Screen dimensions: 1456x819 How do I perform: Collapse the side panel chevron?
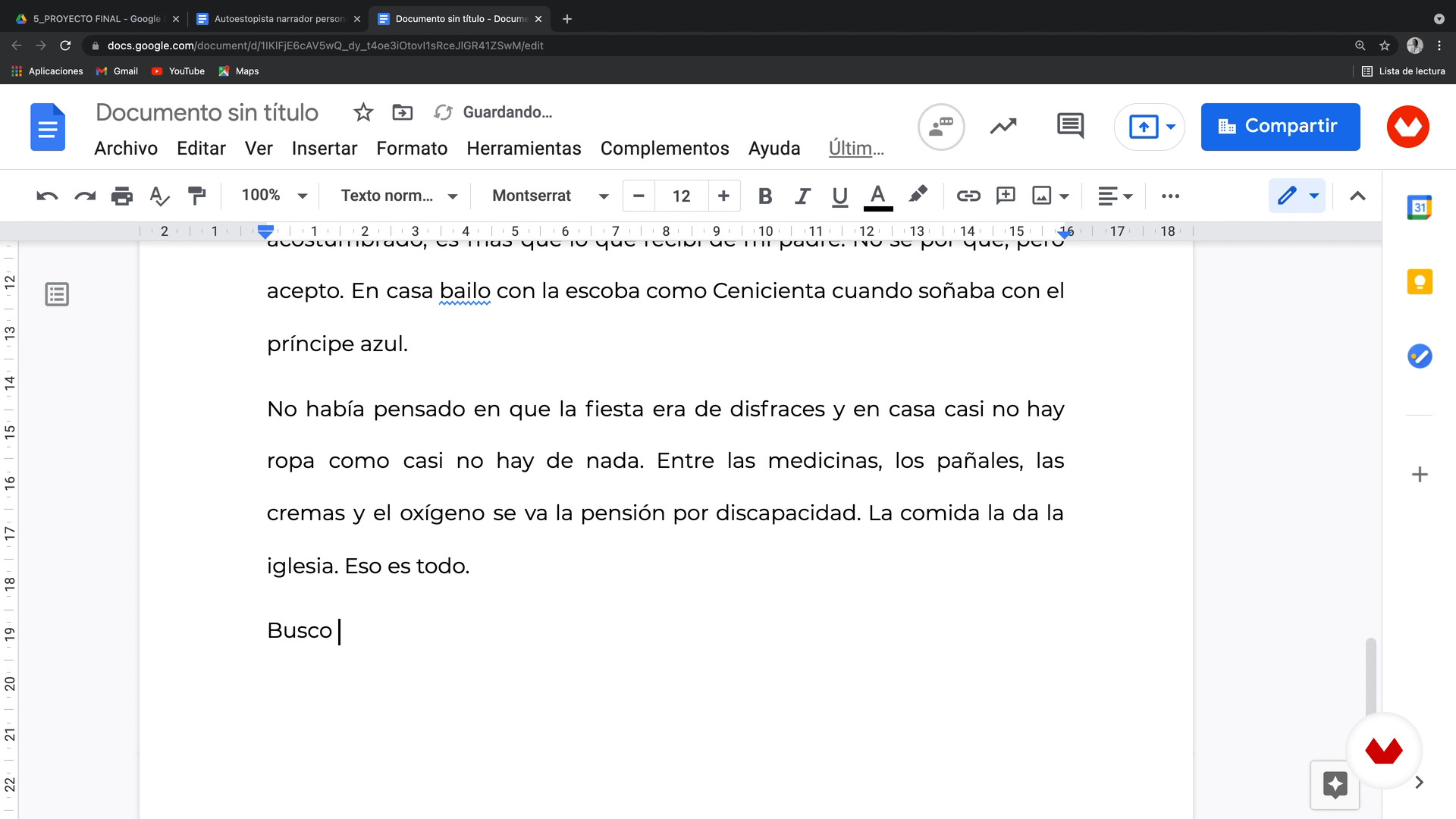[x=1420, y=782]
